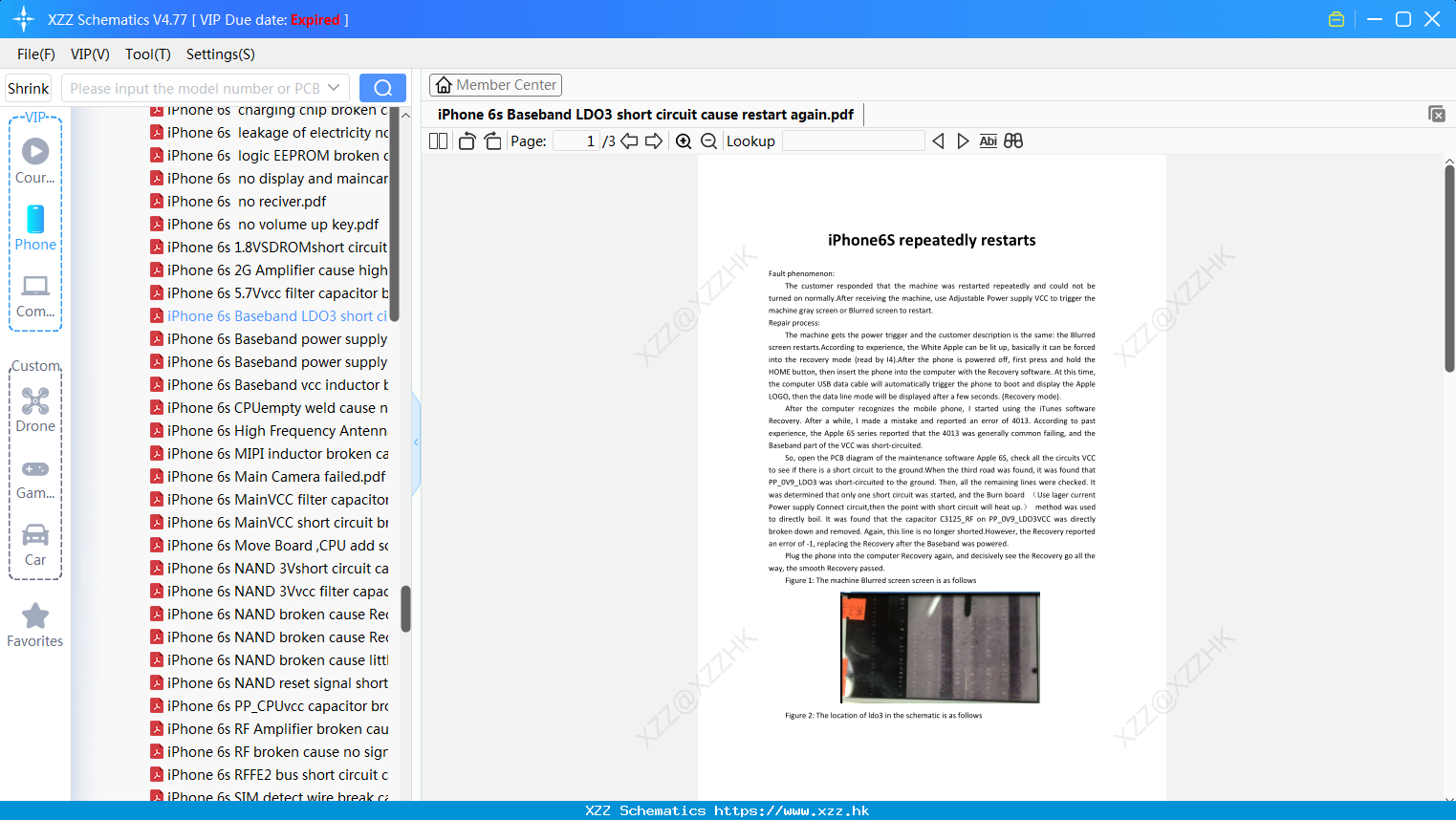Open iPhone 6s RF Amplifier broken file
The width and height of the screenshot is (1456, 820).
269,729
